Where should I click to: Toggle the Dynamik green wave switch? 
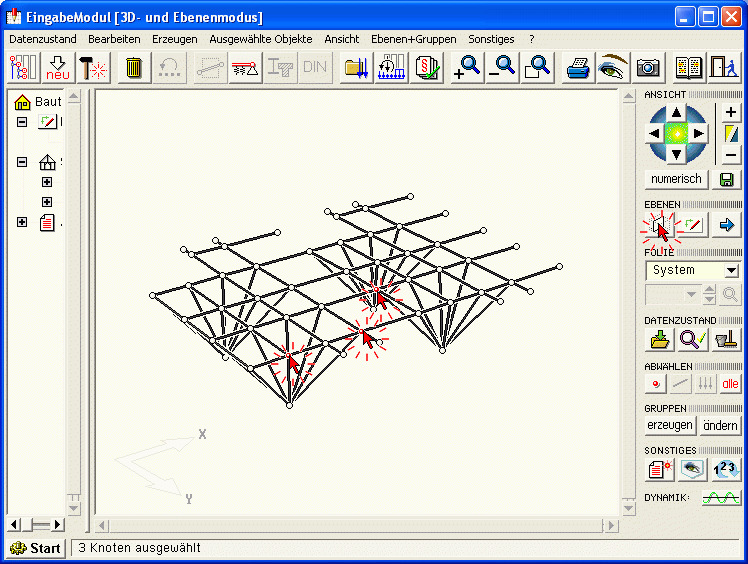720,497
